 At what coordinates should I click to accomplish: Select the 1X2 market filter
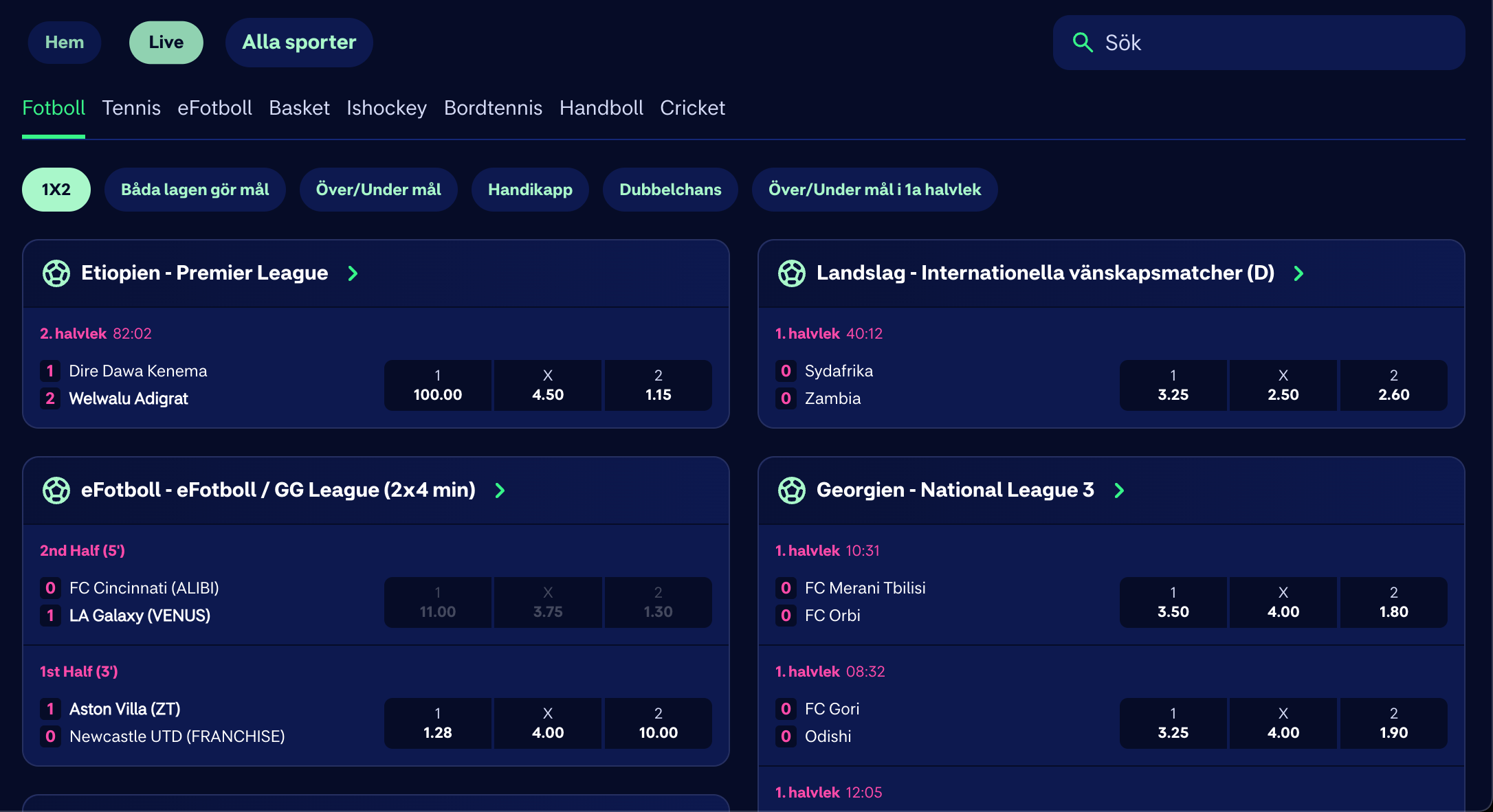(56, 190)
